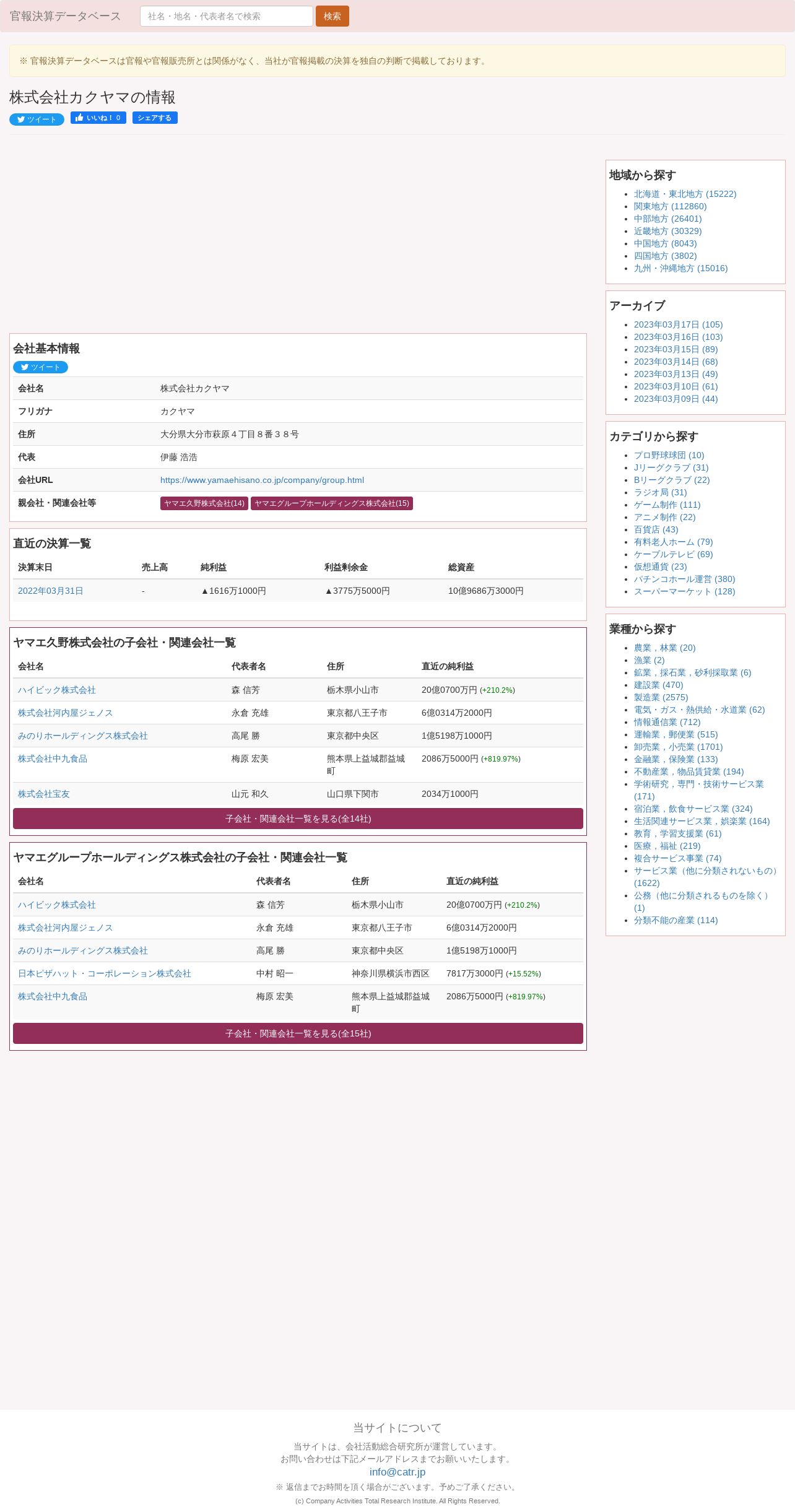Open category 仮想通貨 (23)

(660, 567)
